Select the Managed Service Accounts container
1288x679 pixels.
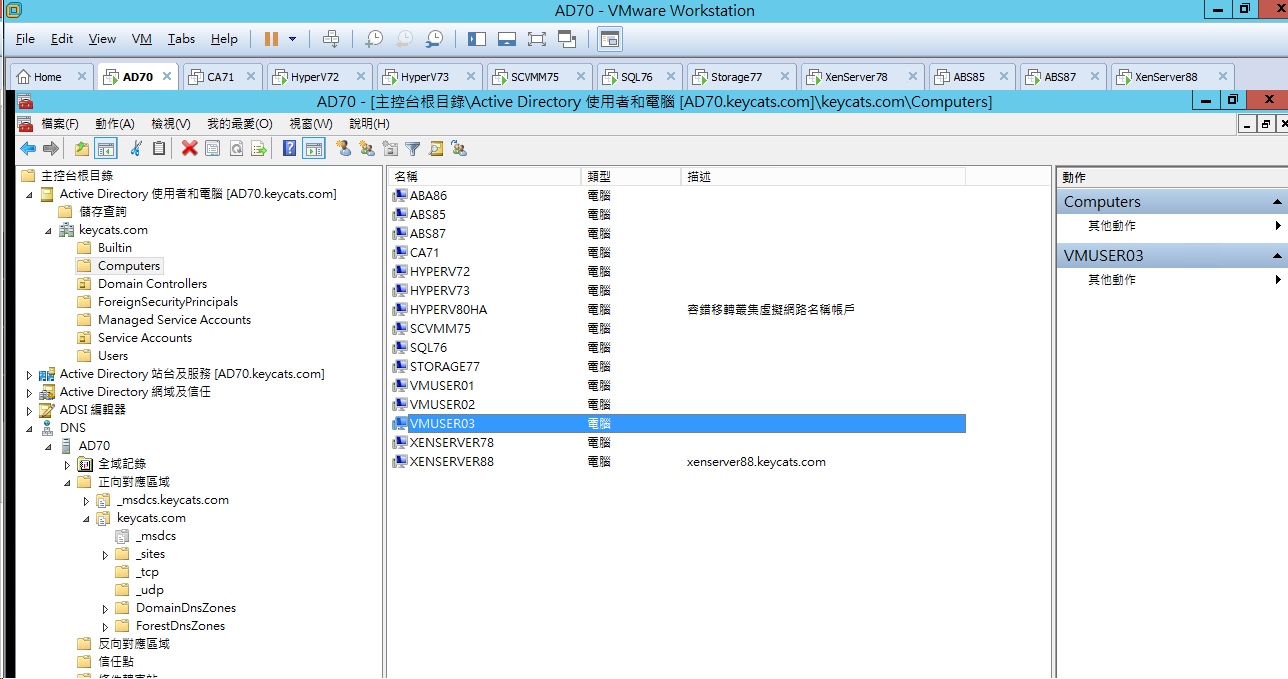(x=174, y=320)
